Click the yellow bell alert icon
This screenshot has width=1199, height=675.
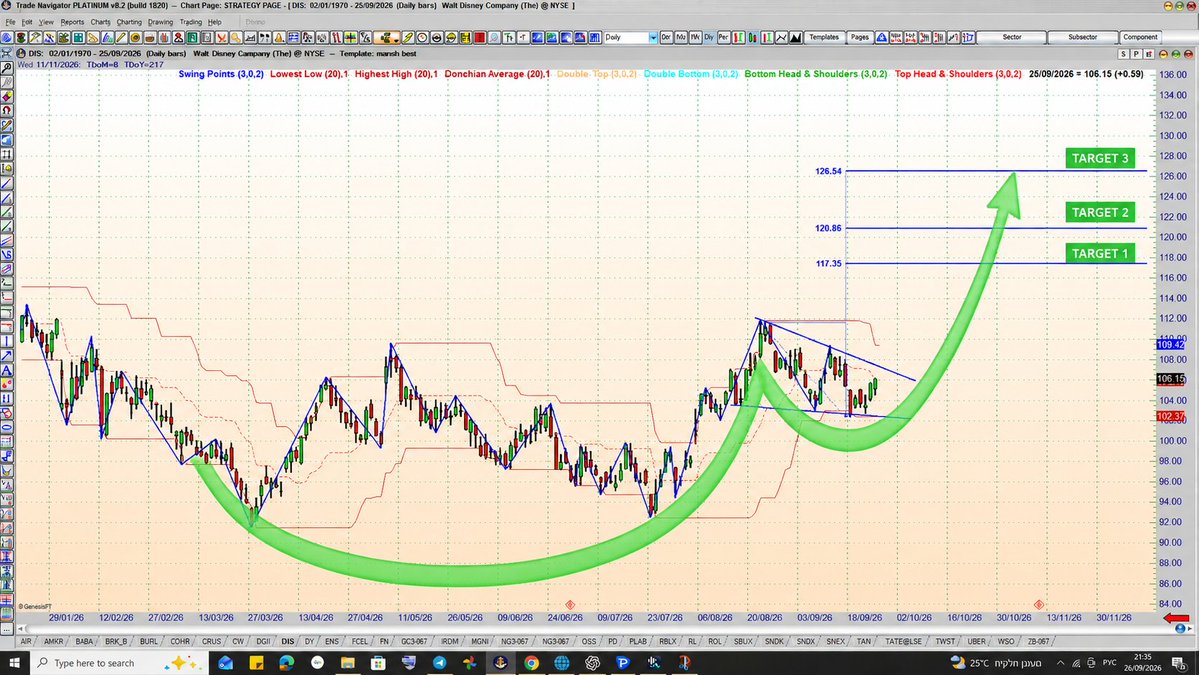pyautogui.click(x=279, y=37)
